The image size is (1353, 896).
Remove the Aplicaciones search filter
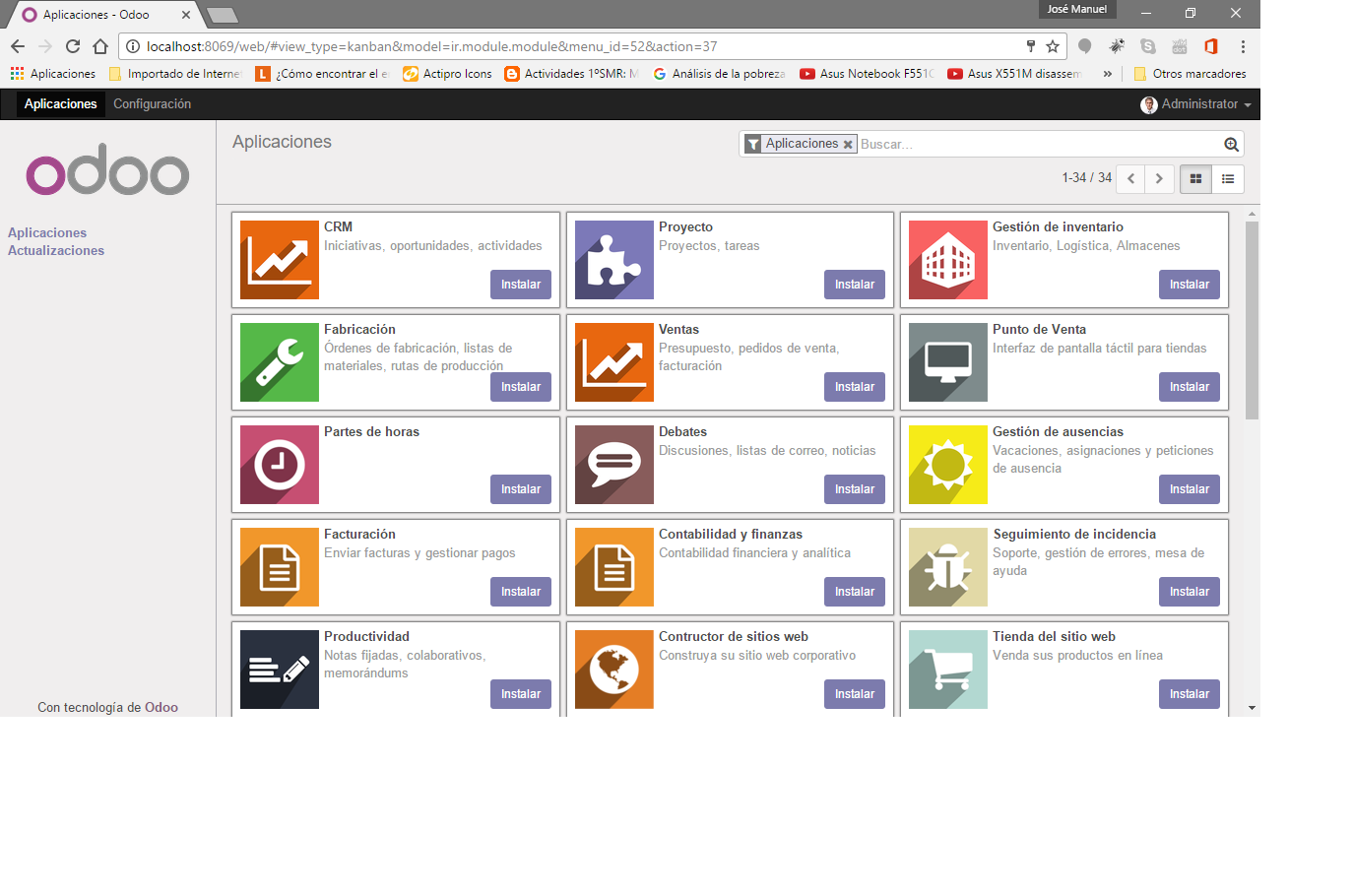click(848, 145)
